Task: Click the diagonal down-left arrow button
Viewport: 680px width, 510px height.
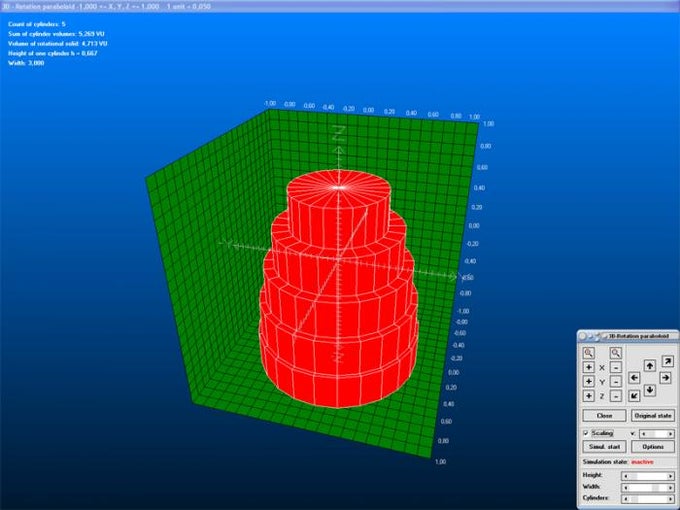Action: tap(634, 396)
